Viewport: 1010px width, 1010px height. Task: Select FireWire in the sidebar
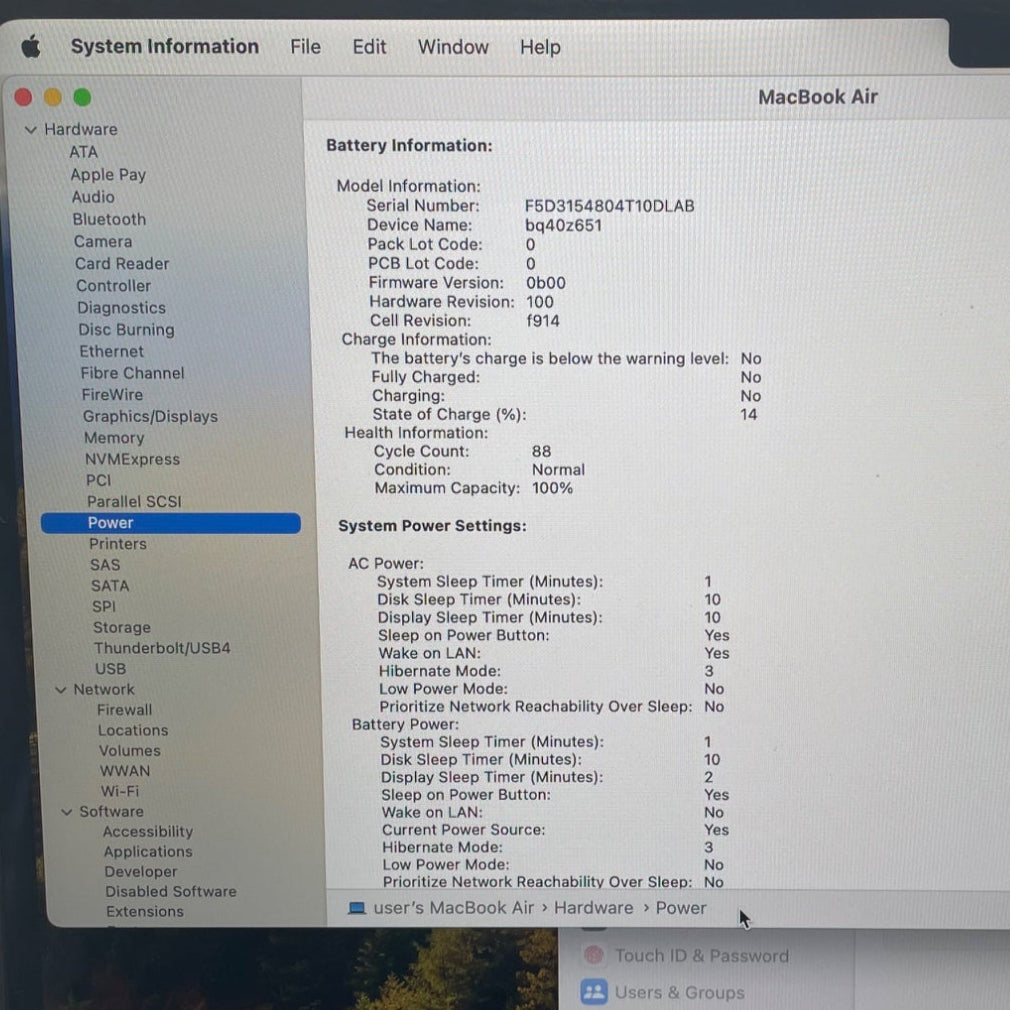113,395
